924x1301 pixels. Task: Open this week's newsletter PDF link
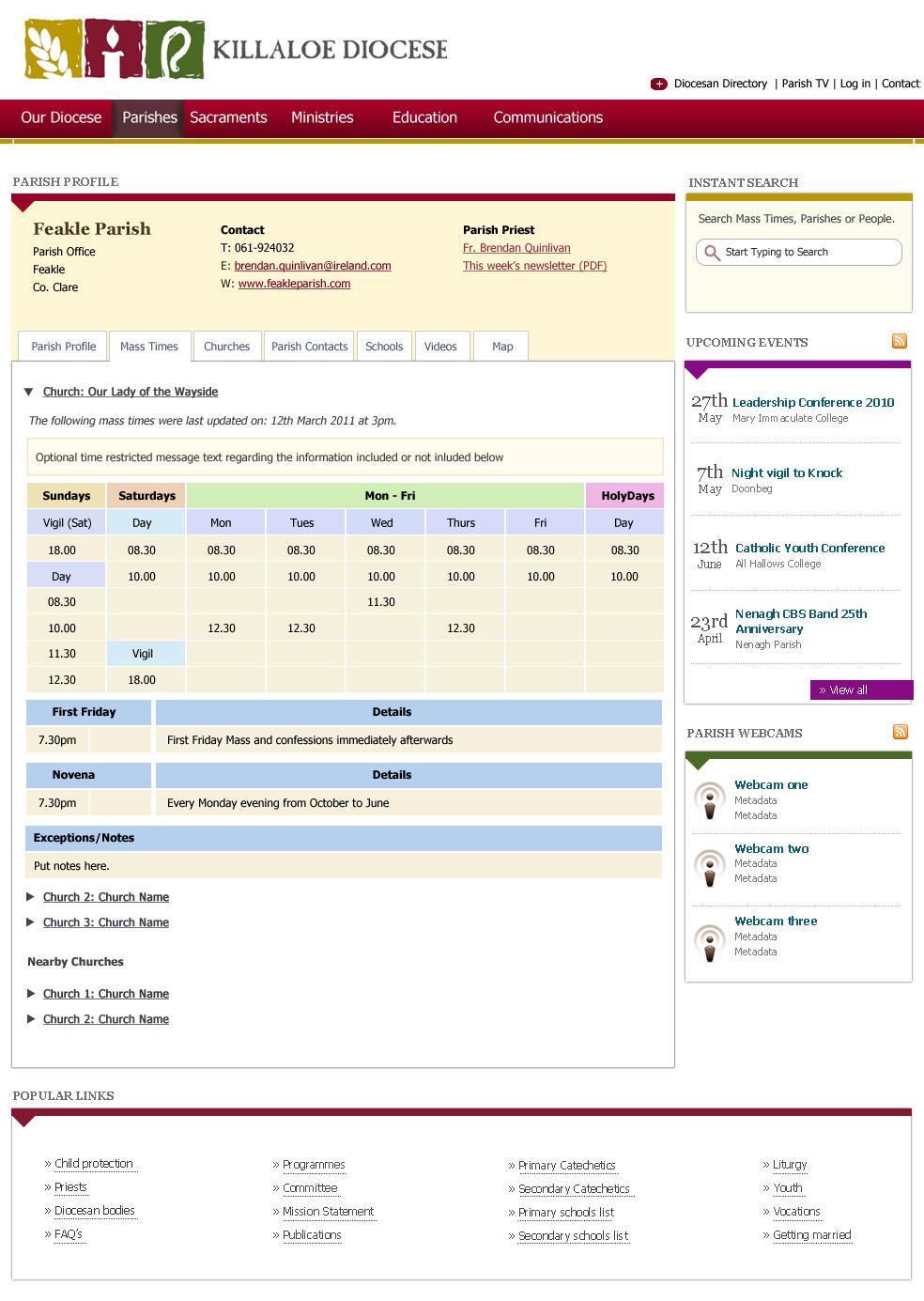(534, 266)
